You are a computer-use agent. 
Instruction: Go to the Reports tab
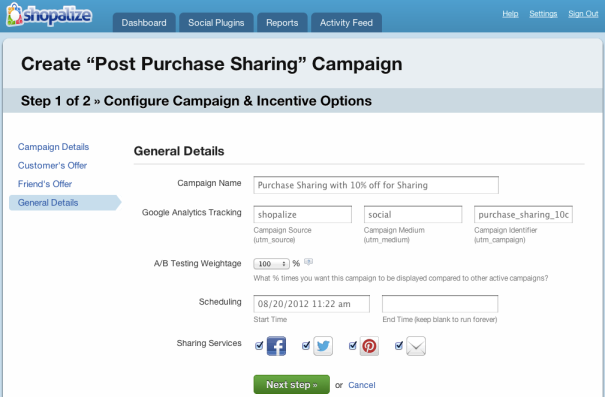tap(282, 23)
